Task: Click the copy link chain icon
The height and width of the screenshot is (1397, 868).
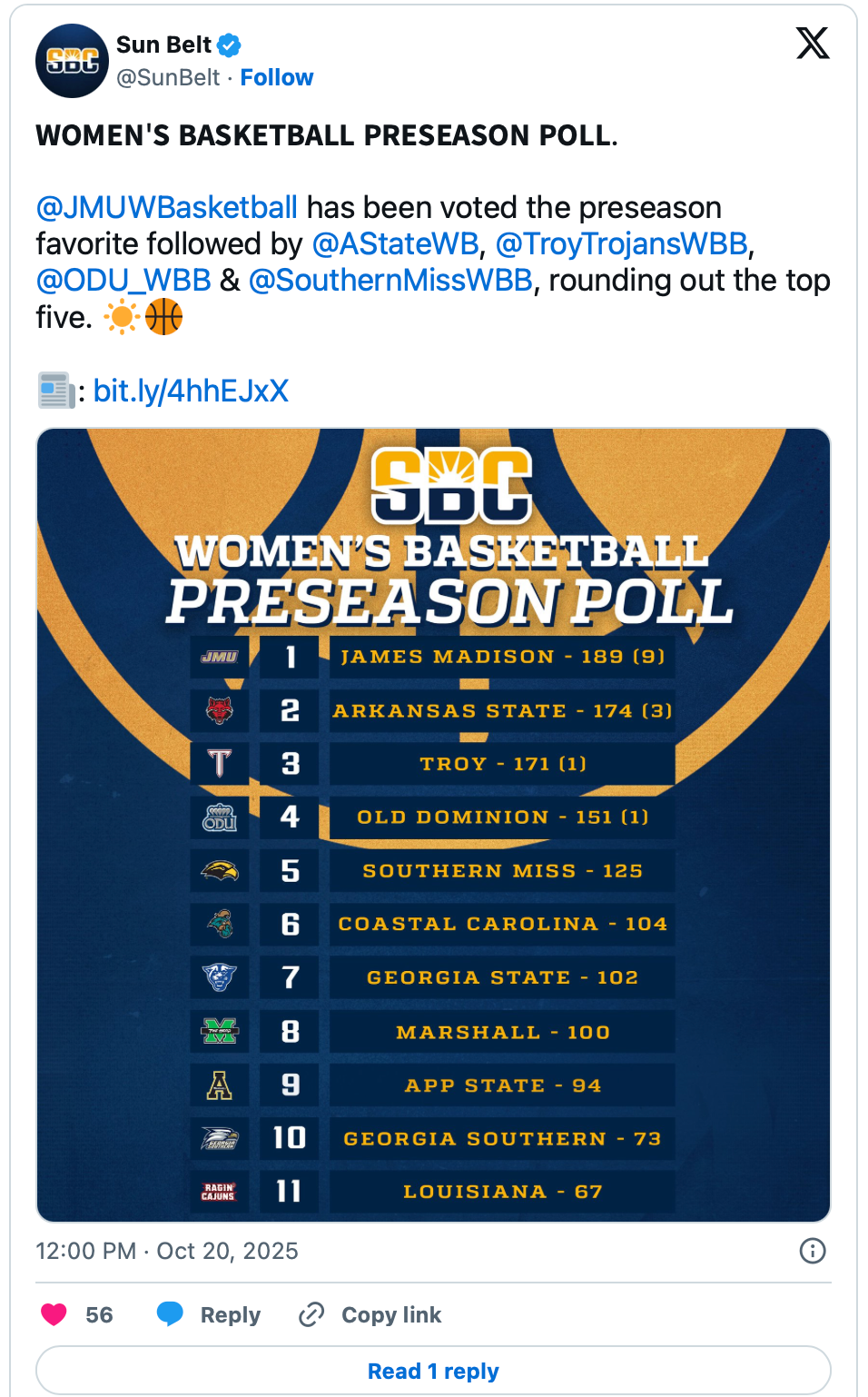Action: click(x=311, y=1314)
